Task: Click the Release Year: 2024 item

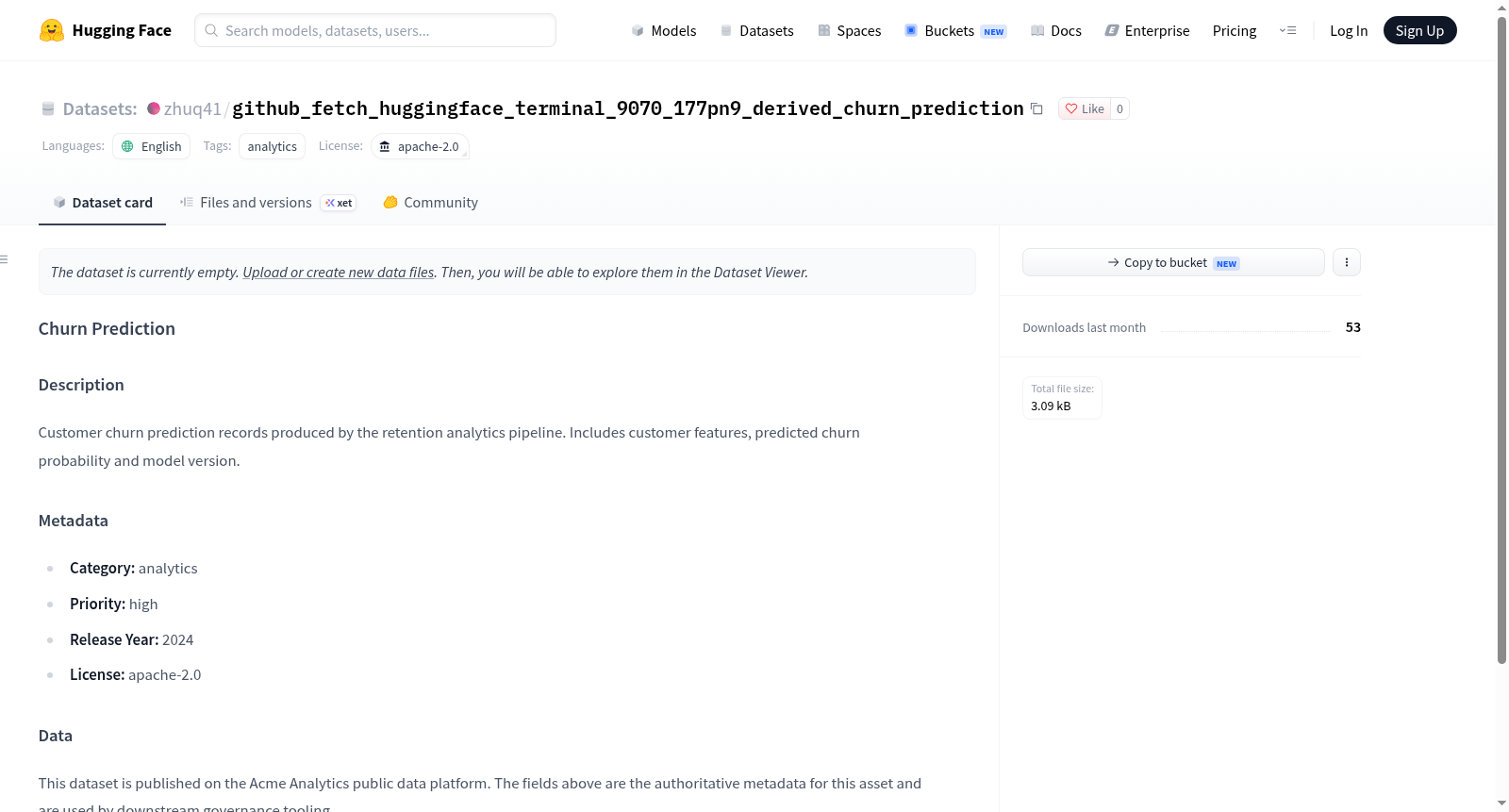Action: click(x=132, y=639)
